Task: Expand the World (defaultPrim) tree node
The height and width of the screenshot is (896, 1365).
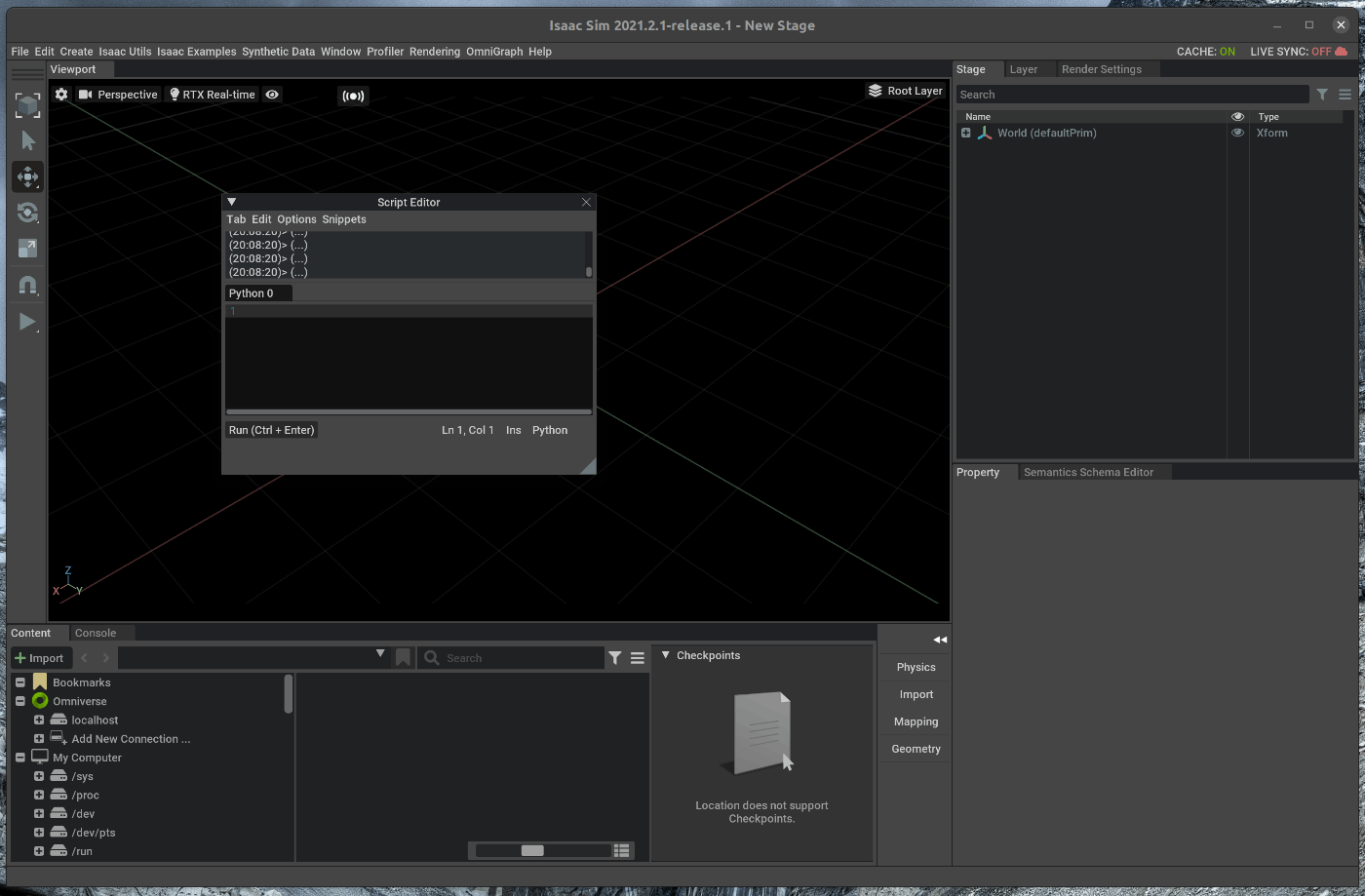Action: tap(965, 133)
